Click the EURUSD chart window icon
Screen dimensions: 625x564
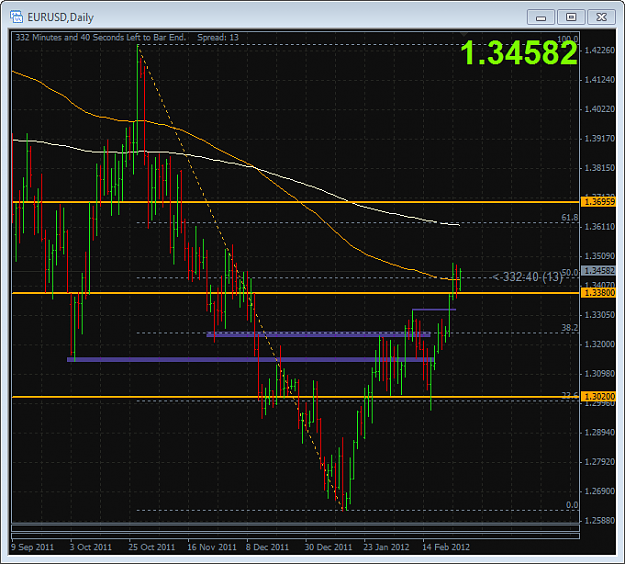(x=16, y=17)
